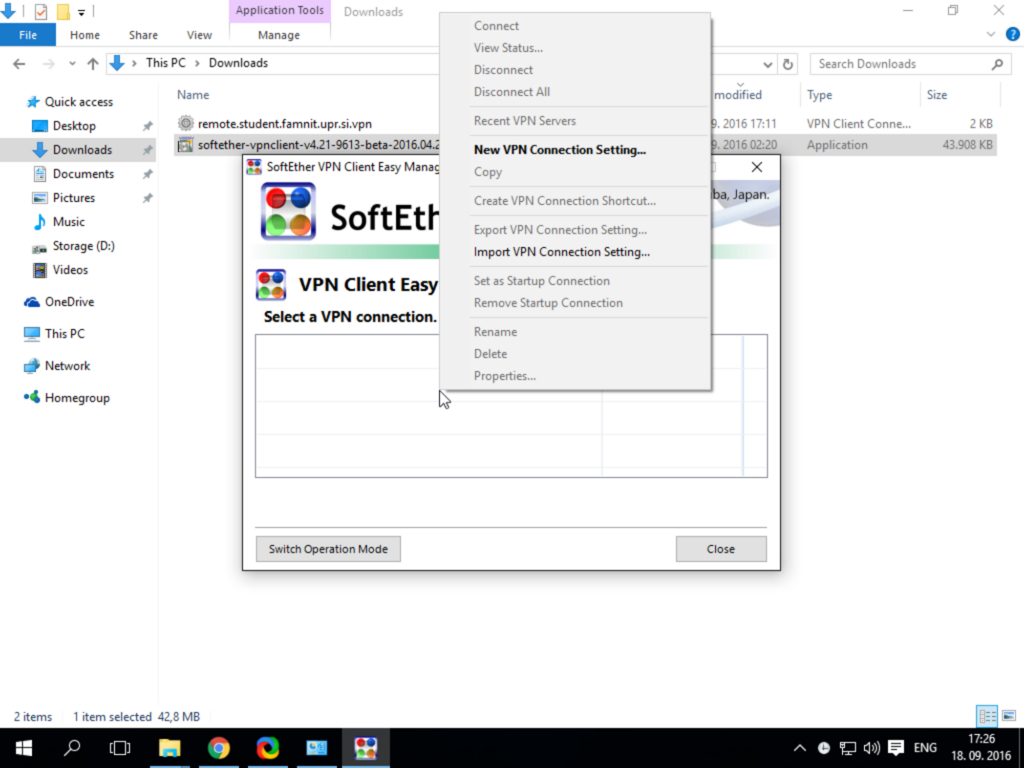The width and height of the screenshot is (1024, 768).
Task: Click the Task View taskbar icon
Action: pos(120,748)
